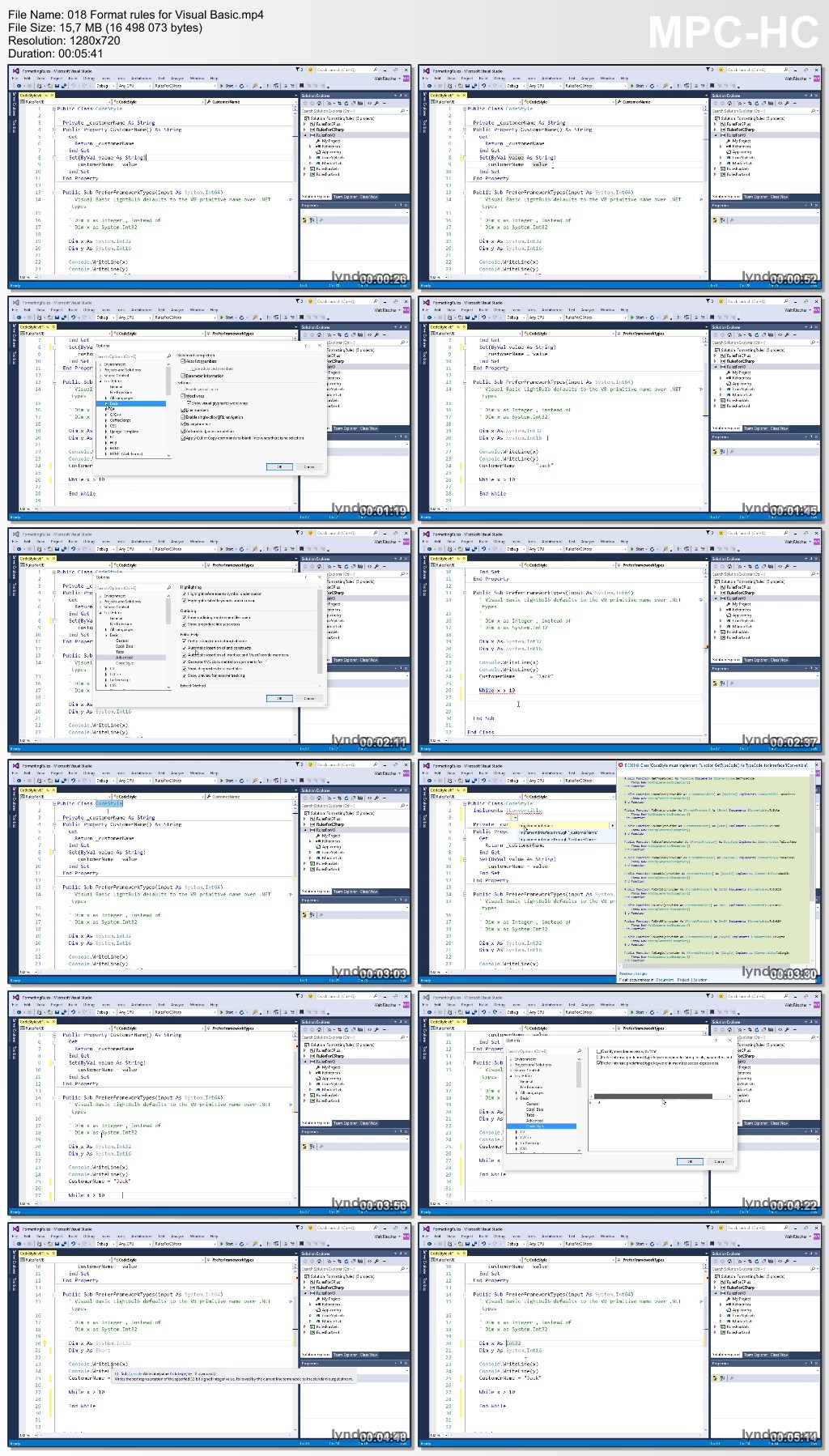This screenshot has width=829, height=1456.
Task: Open the PreferFrameworkTypes member dropdown in frame 00:01:19
Action: 251,334
